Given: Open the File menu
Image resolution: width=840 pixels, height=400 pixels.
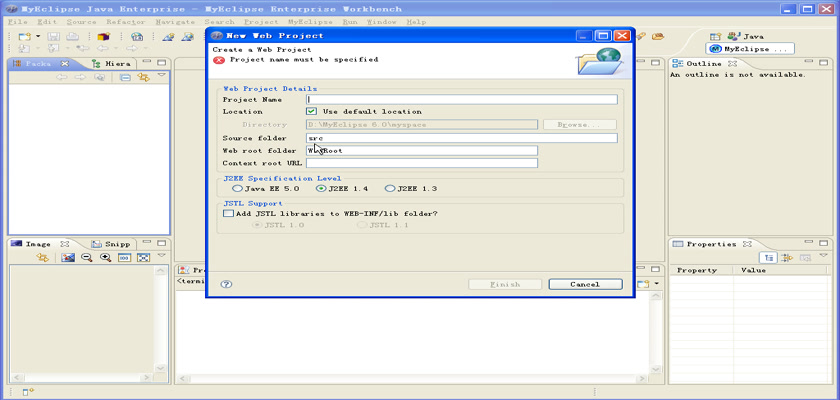Looking at the screenshot, I should 18,22.
